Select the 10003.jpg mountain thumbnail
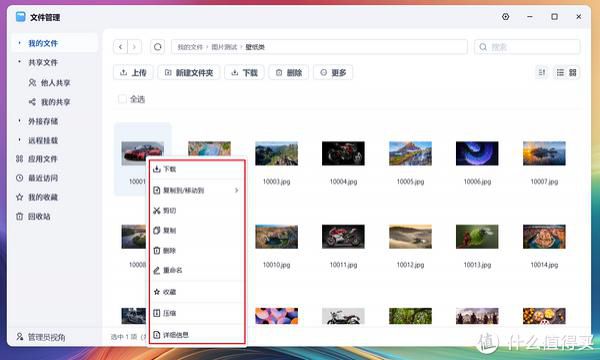Screen dimensions: 600x360 [276, 153]
